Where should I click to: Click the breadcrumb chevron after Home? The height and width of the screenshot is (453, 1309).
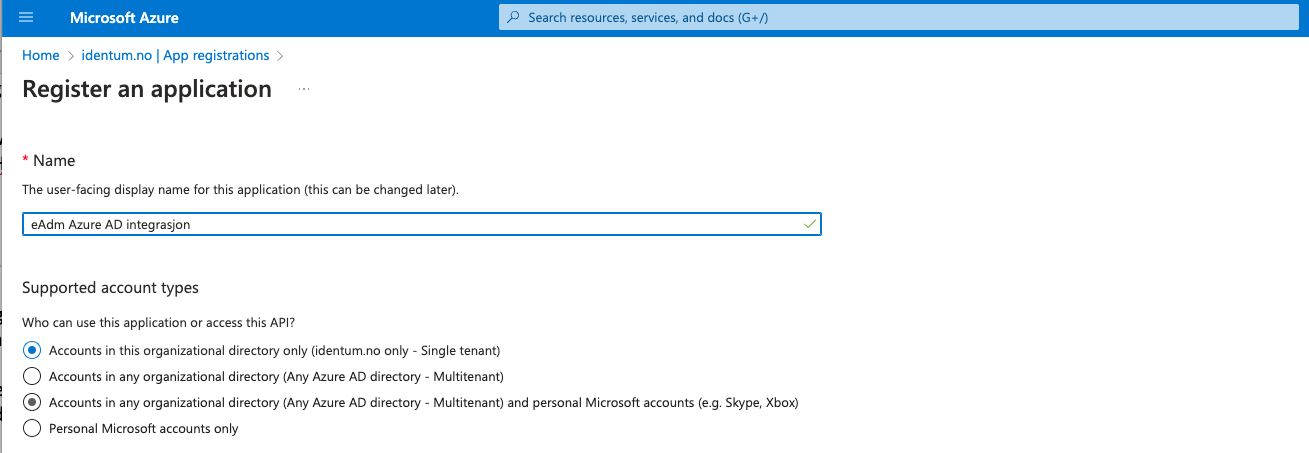pos(71,56)
